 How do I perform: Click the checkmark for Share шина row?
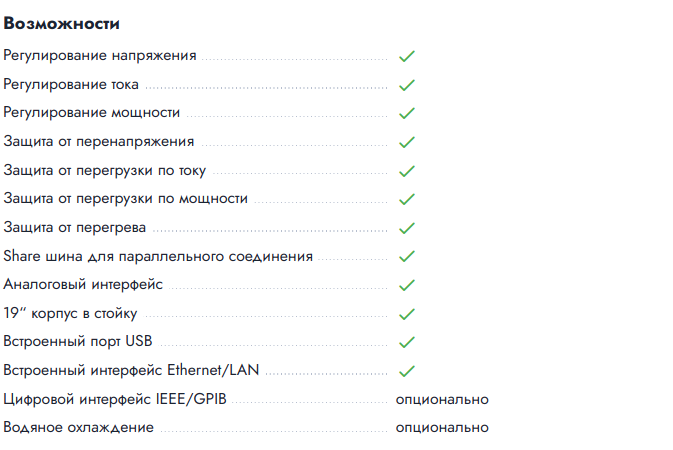point(406,257)
